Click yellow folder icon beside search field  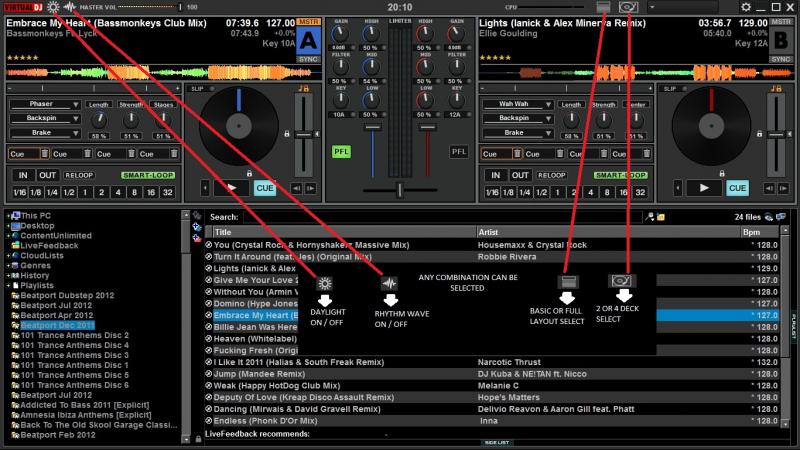(661, 217)
